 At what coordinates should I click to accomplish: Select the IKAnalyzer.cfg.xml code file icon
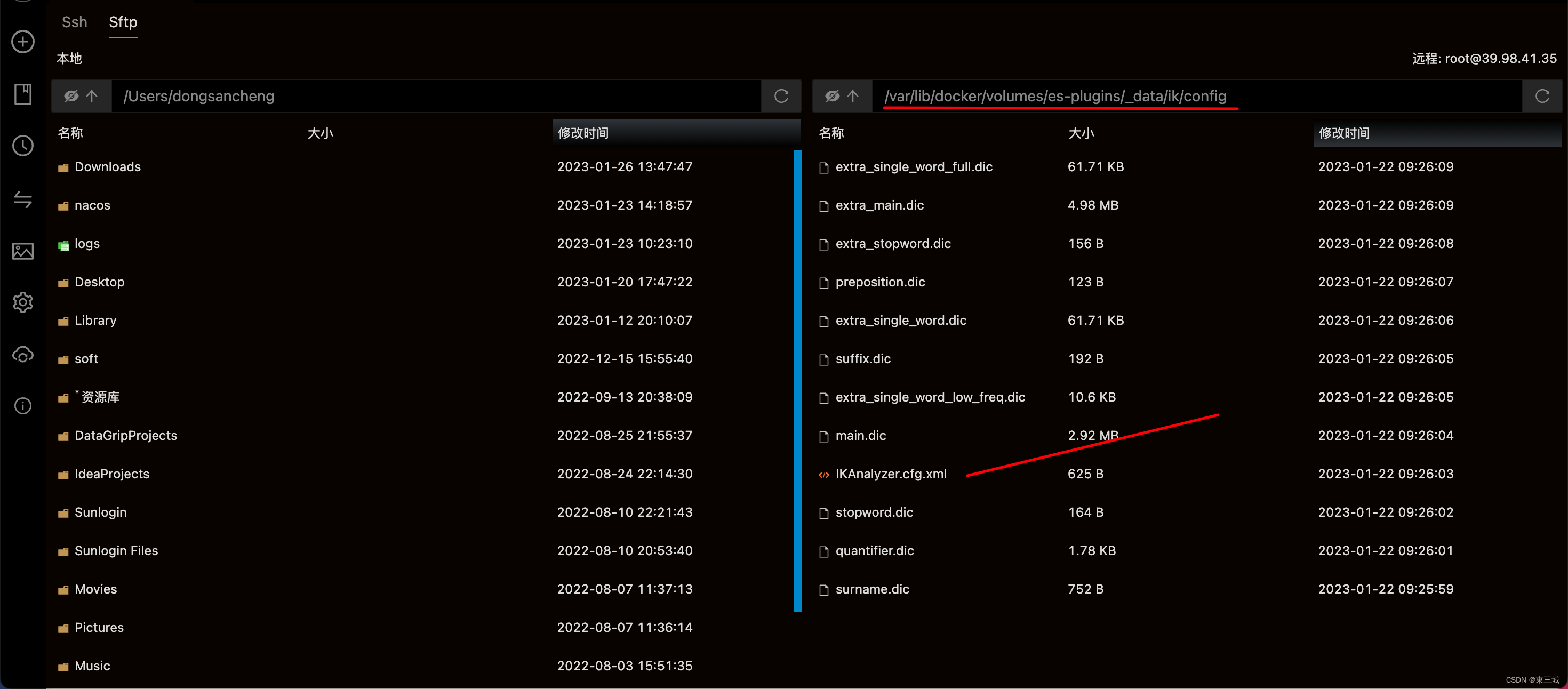point(823,475)
